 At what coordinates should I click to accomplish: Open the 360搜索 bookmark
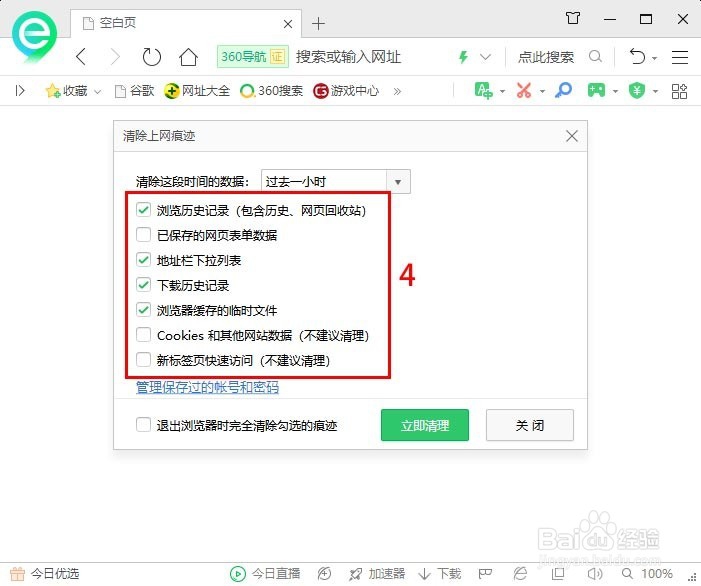271,91
